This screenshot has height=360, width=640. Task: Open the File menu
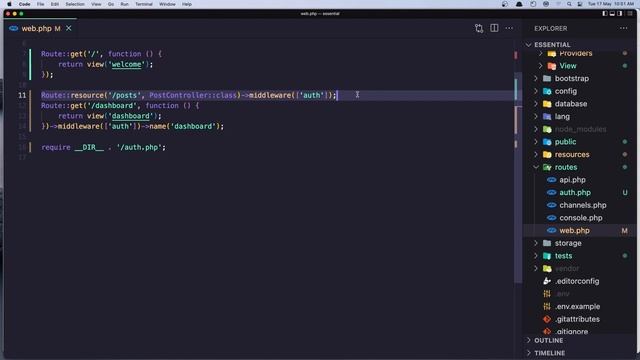[x=40, y=4]
